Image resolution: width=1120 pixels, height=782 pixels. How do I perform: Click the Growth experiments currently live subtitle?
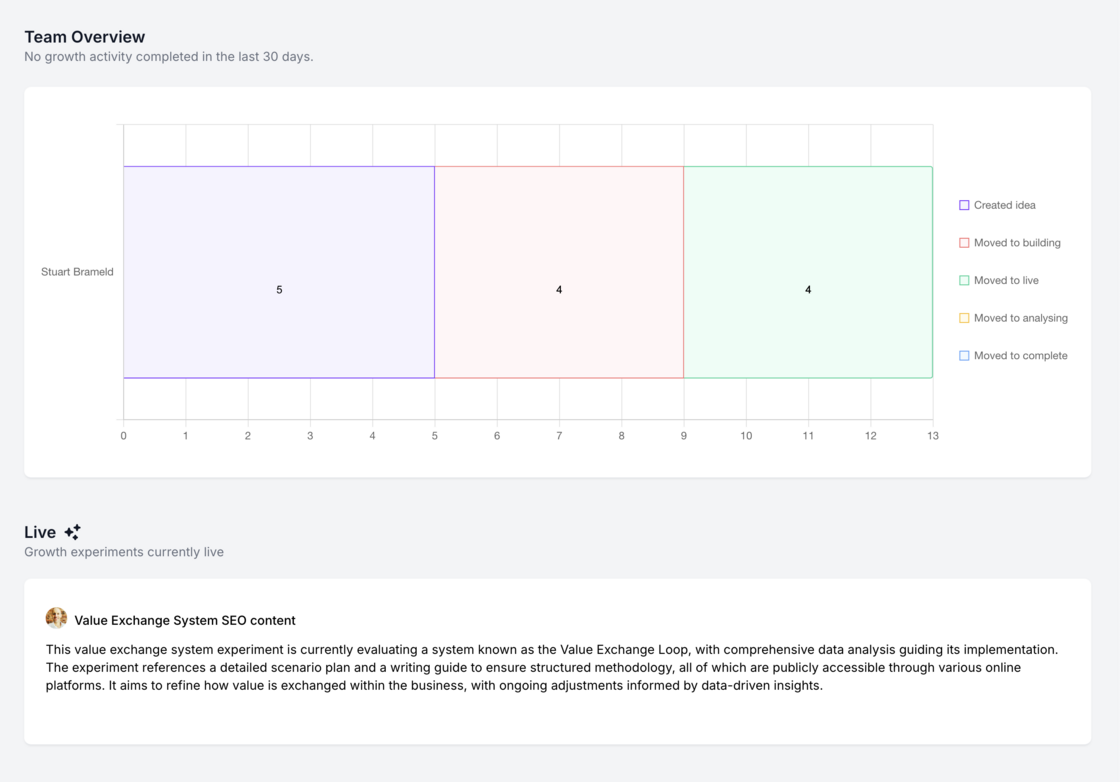[x=124, y=552]
